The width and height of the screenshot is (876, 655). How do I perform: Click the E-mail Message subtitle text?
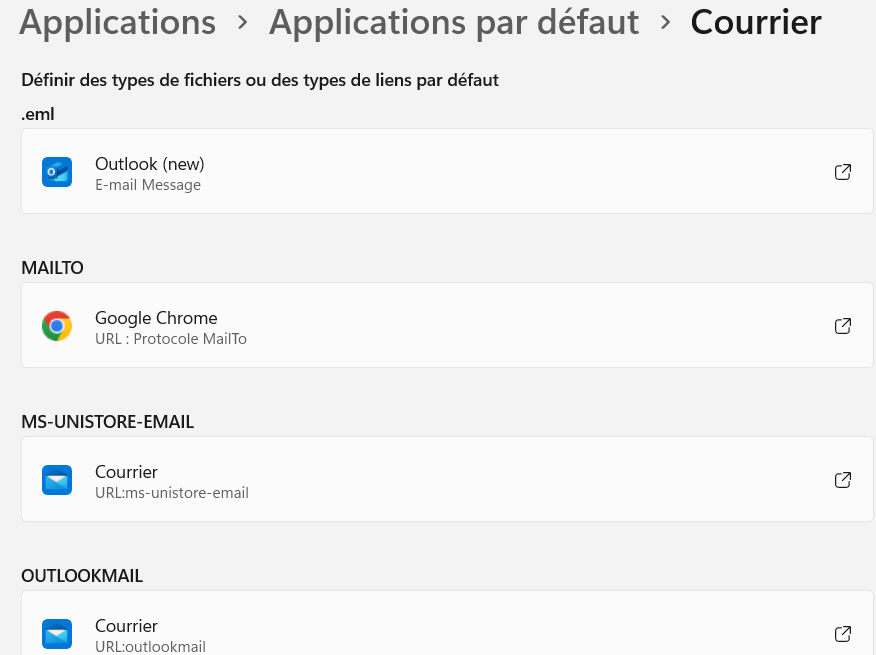(148, 185)
